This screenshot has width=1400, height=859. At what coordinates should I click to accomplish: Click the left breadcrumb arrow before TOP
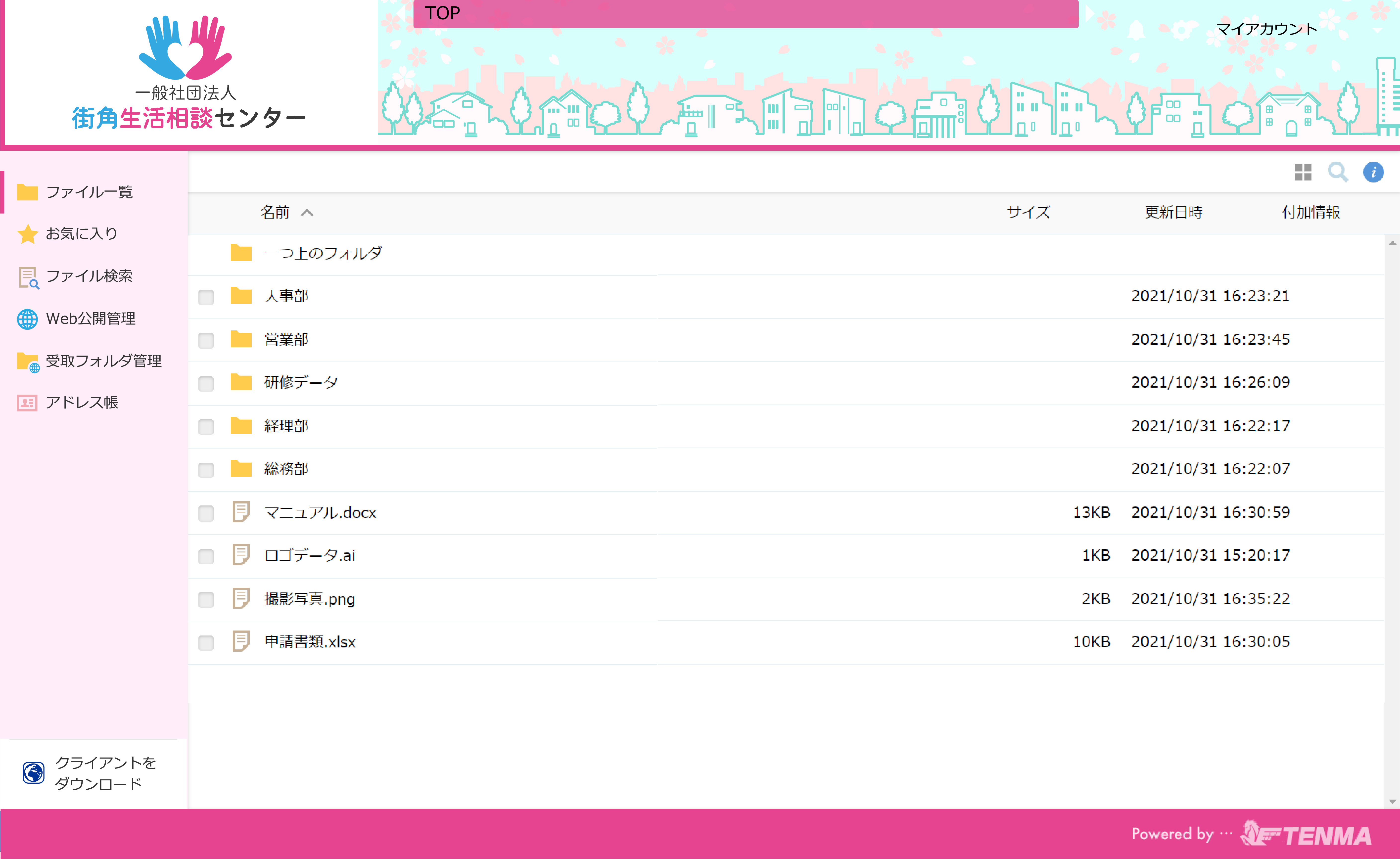[x=401, y=13]
